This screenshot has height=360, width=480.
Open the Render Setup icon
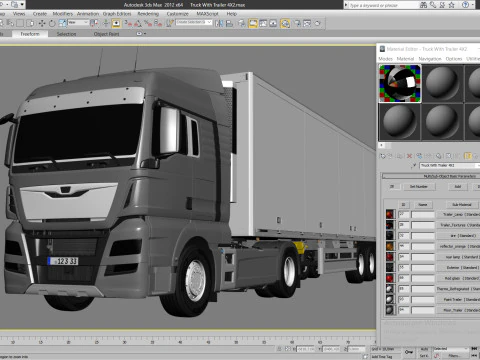point(297,23)
